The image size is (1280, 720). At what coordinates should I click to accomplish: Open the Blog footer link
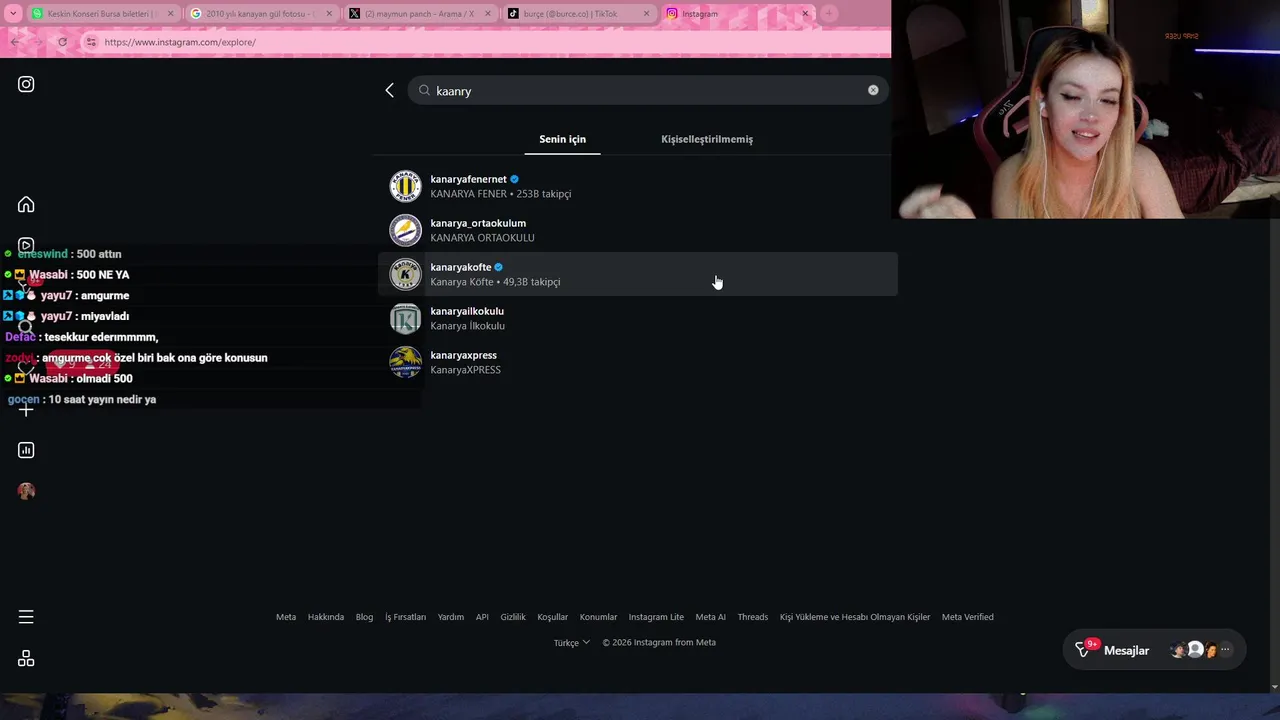point(364,617)
